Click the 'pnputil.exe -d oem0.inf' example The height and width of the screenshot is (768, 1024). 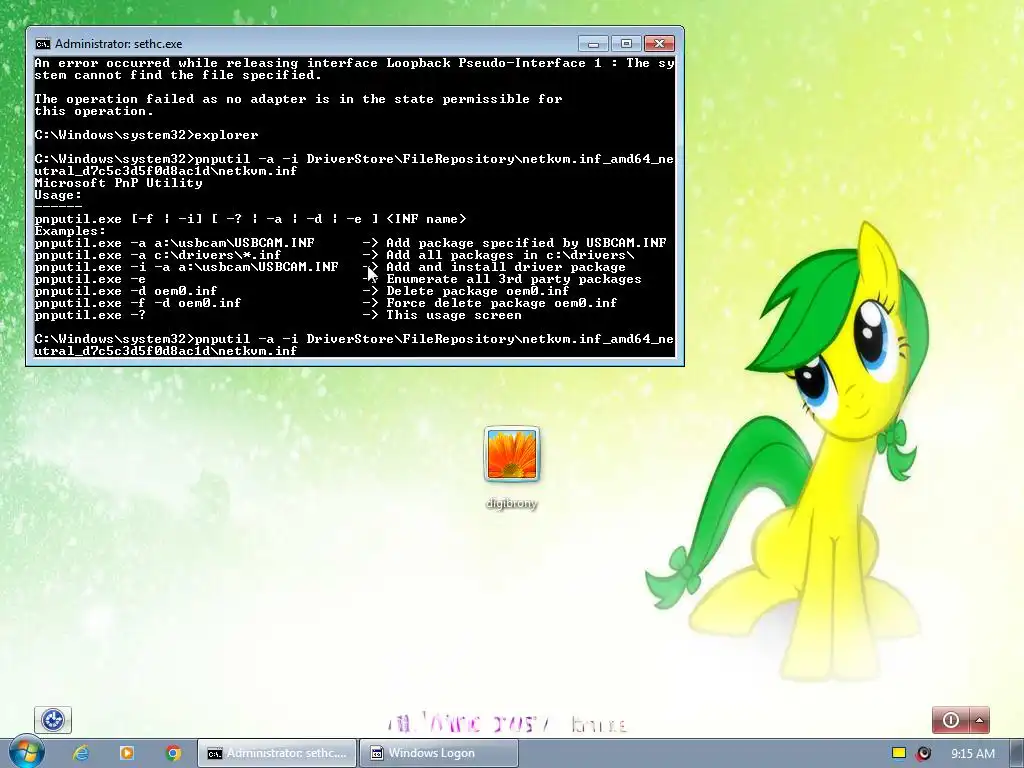click(125, 291)
